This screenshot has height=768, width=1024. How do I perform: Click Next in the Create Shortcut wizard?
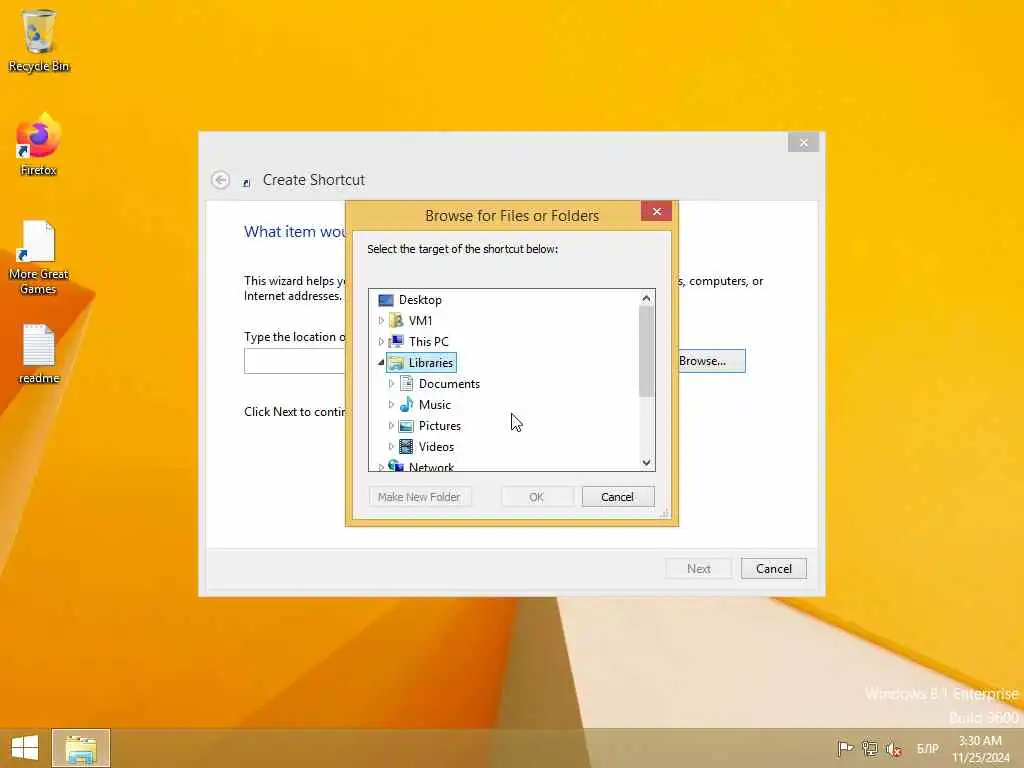699,569
